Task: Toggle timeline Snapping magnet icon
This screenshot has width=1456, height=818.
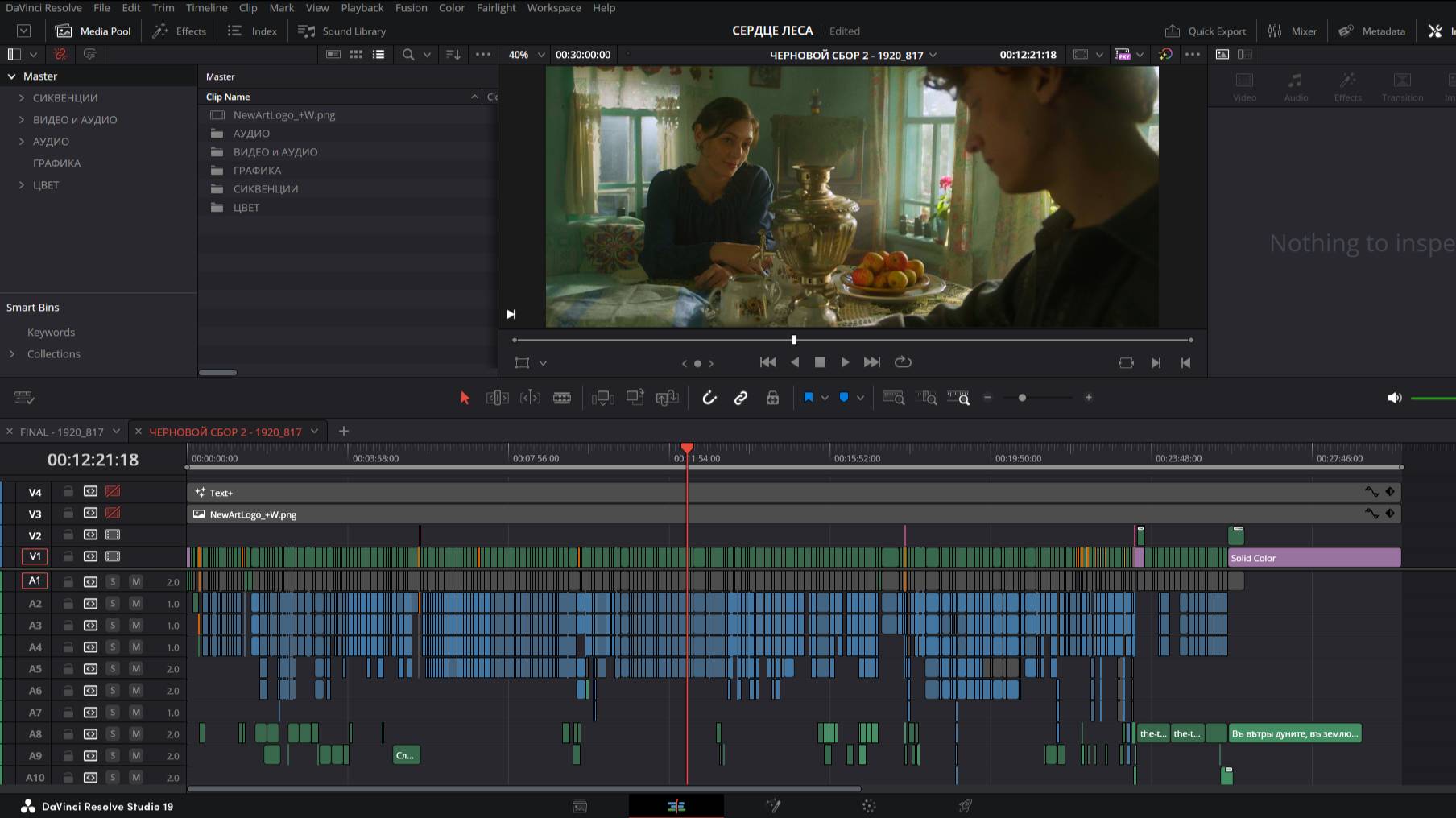Action: pyautogui.click(x=709, y=398)
